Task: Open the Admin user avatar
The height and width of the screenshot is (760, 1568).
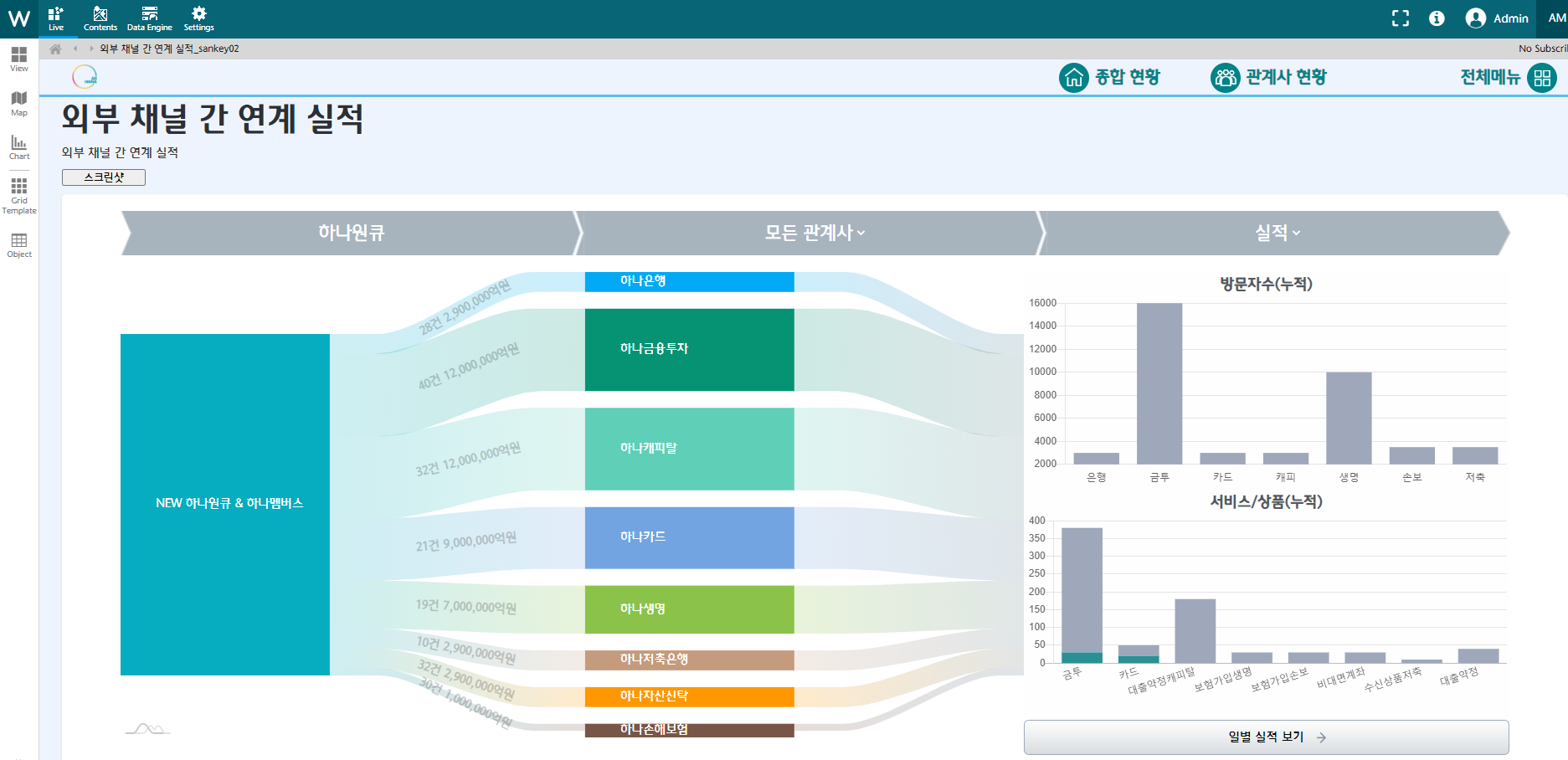Action: coord(1476,18)
